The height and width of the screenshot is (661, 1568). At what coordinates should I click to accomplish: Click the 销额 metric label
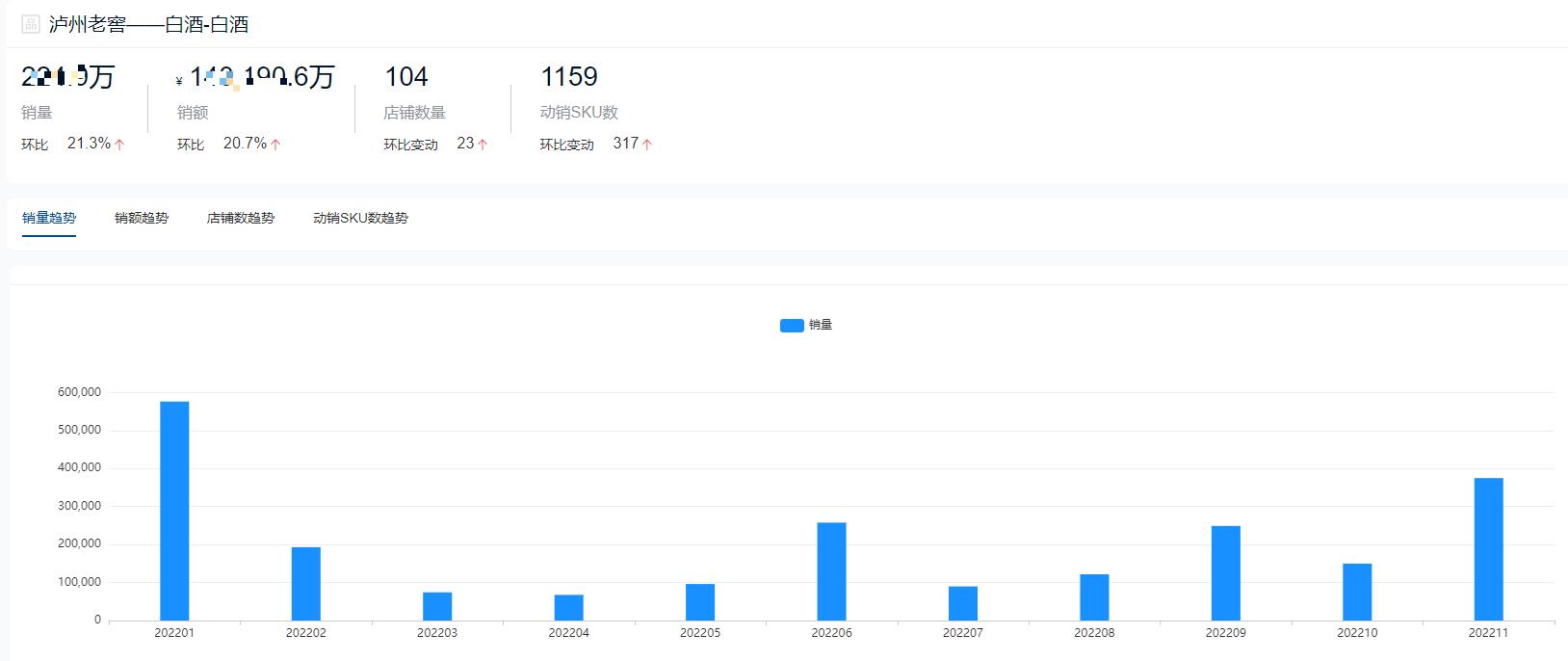coord(193,113)
